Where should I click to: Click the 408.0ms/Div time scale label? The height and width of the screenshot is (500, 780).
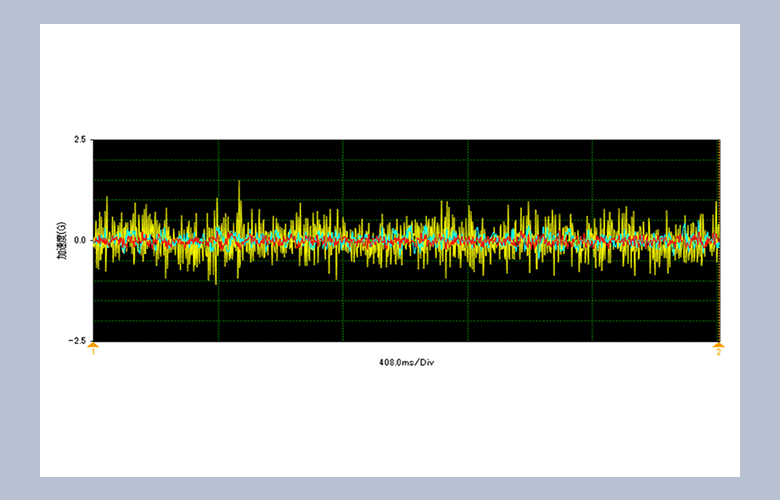[x=406, y=363]
